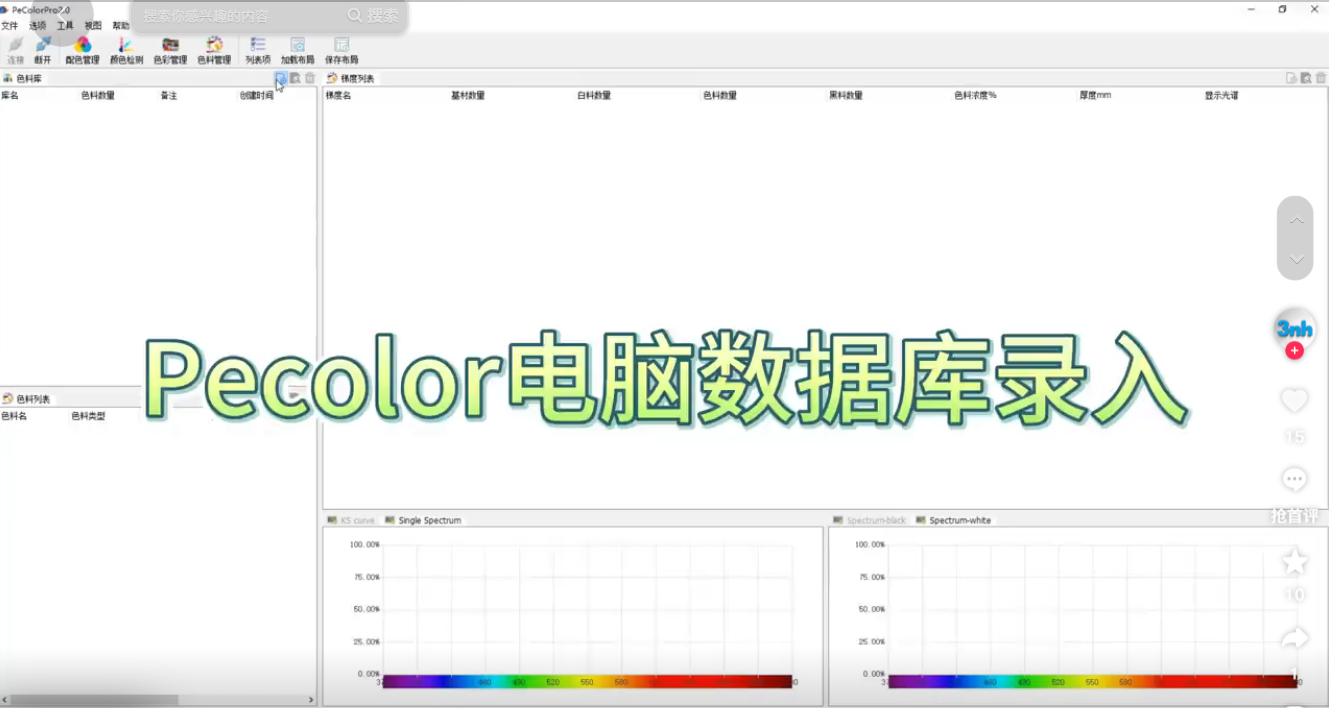Open comments with speech bubble icon

click(1295, 480)
